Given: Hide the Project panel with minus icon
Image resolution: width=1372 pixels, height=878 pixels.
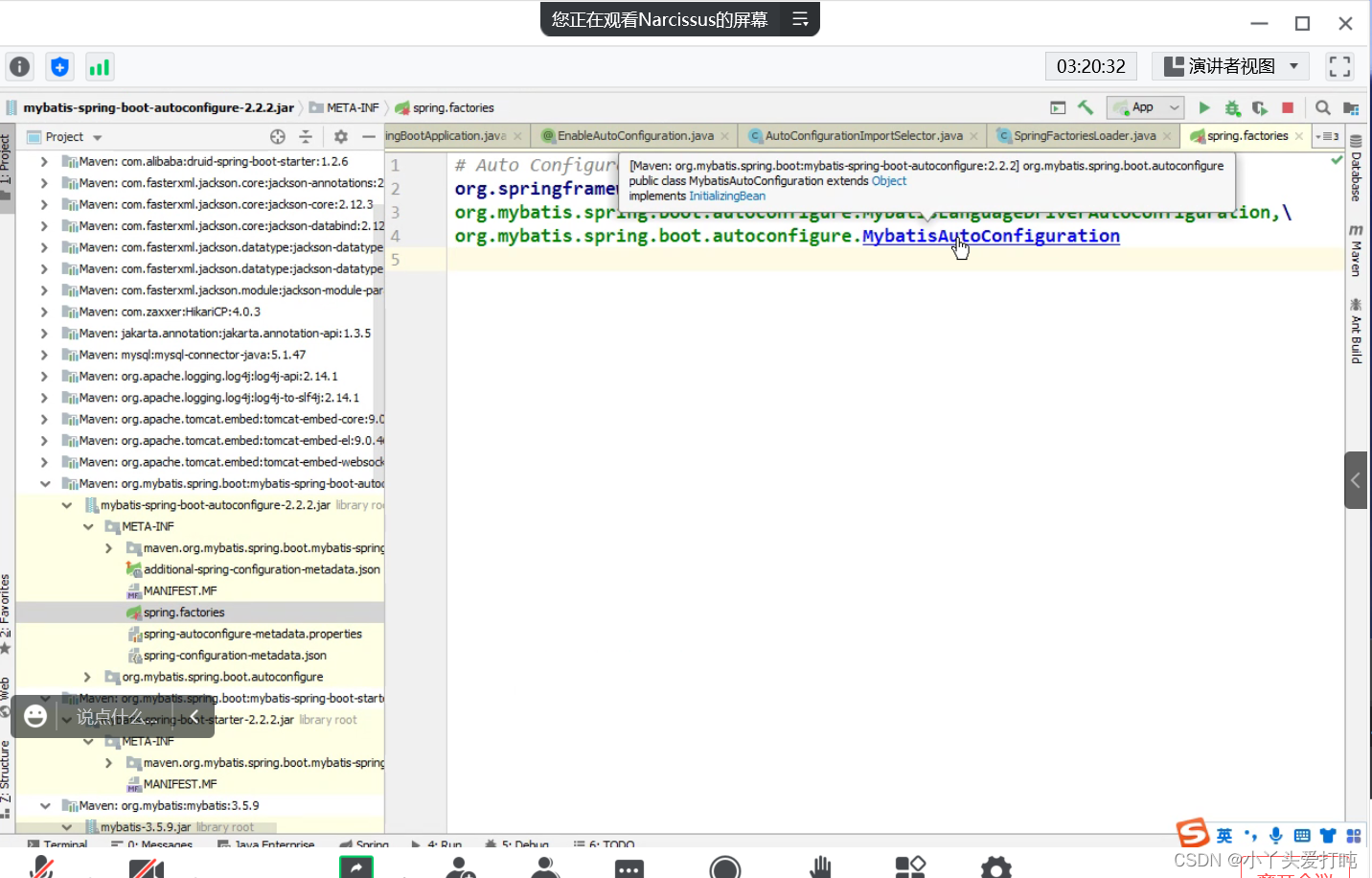Looking at the screenshot, I should point(368,137).
